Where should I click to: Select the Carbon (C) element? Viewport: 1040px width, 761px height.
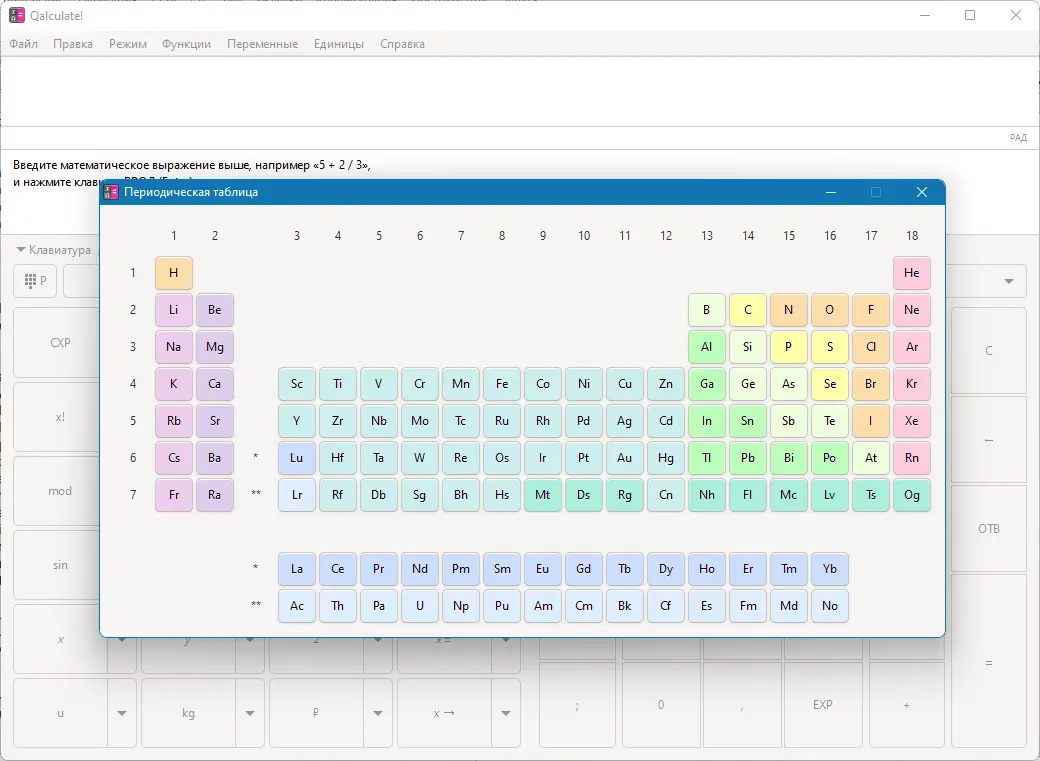(x=748, y=310)
